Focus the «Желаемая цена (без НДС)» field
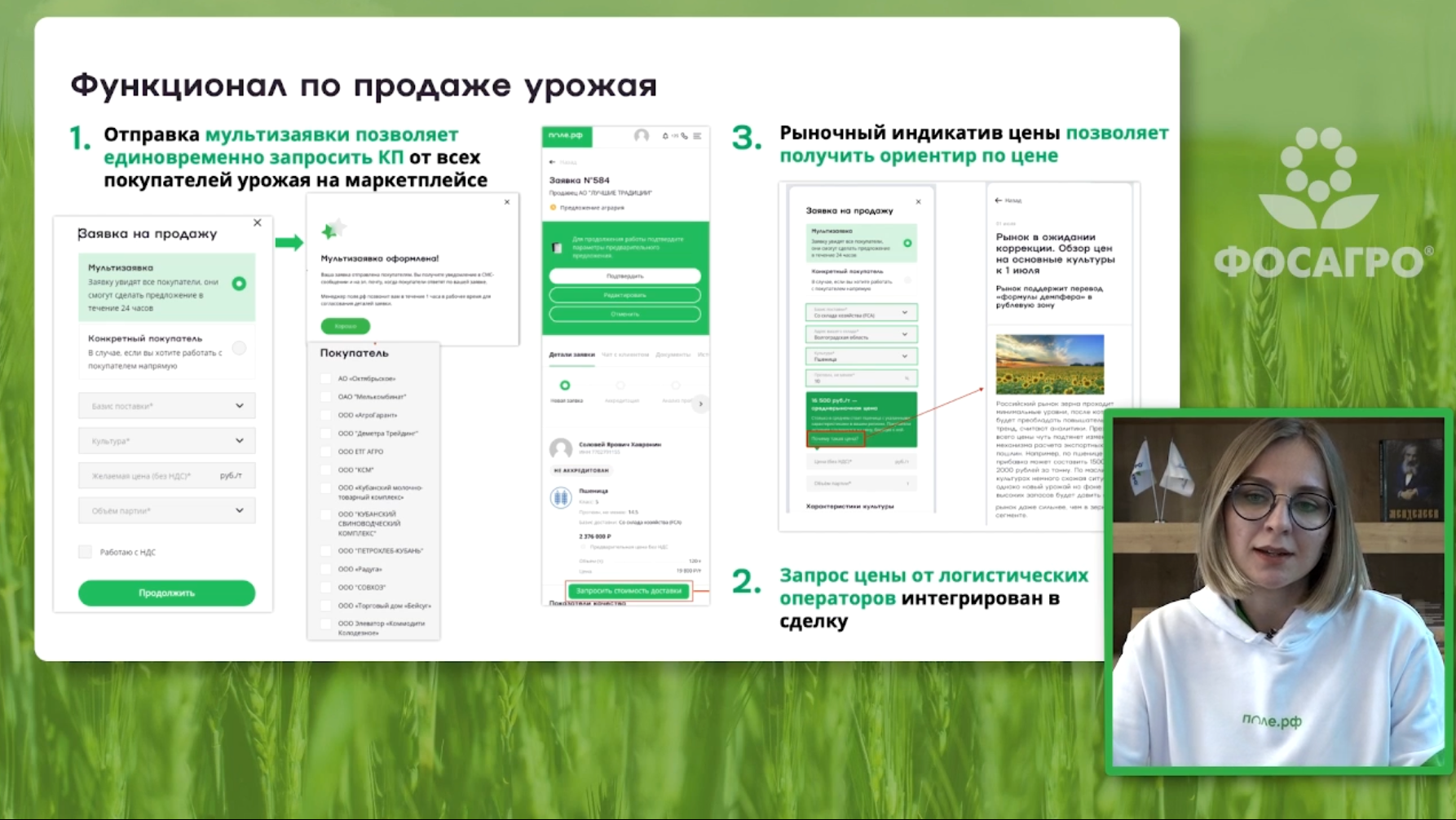The width and height of the screenshot is (1456, 820). coord(166,475)
